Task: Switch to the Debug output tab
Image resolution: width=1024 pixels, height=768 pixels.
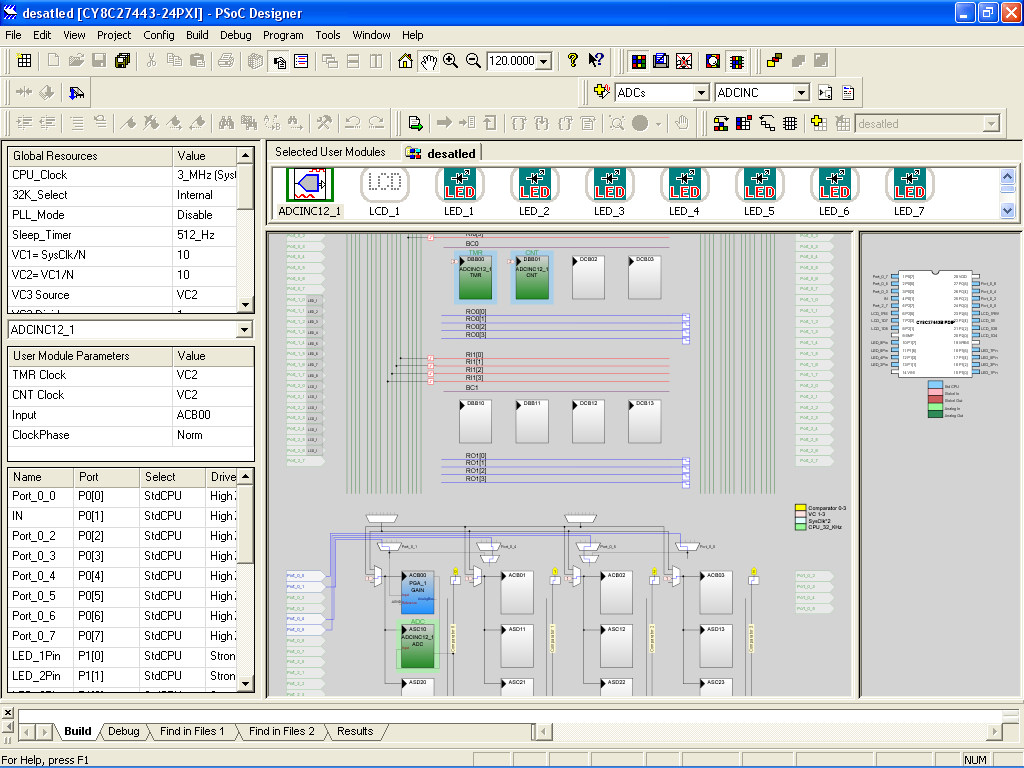Action: [123, 731]
